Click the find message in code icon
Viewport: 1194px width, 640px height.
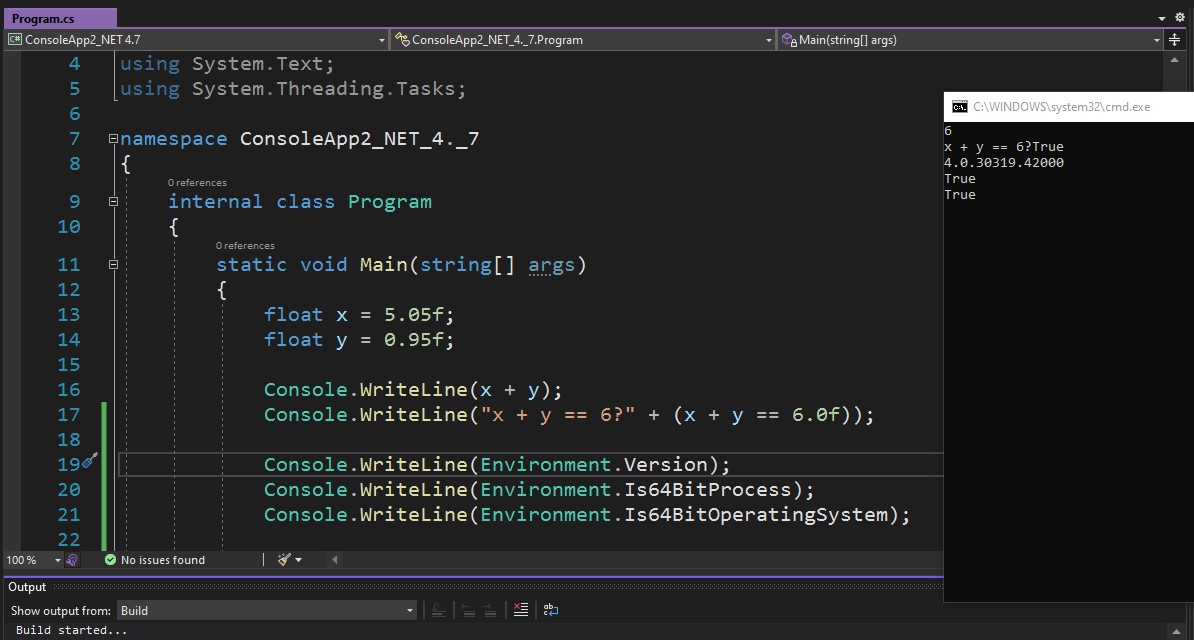point(439,610)
